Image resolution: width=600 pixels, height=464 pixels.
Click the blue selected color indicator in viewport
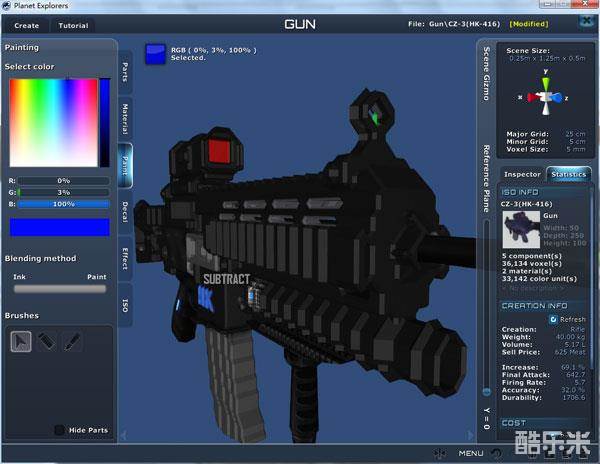click(154, 53)
